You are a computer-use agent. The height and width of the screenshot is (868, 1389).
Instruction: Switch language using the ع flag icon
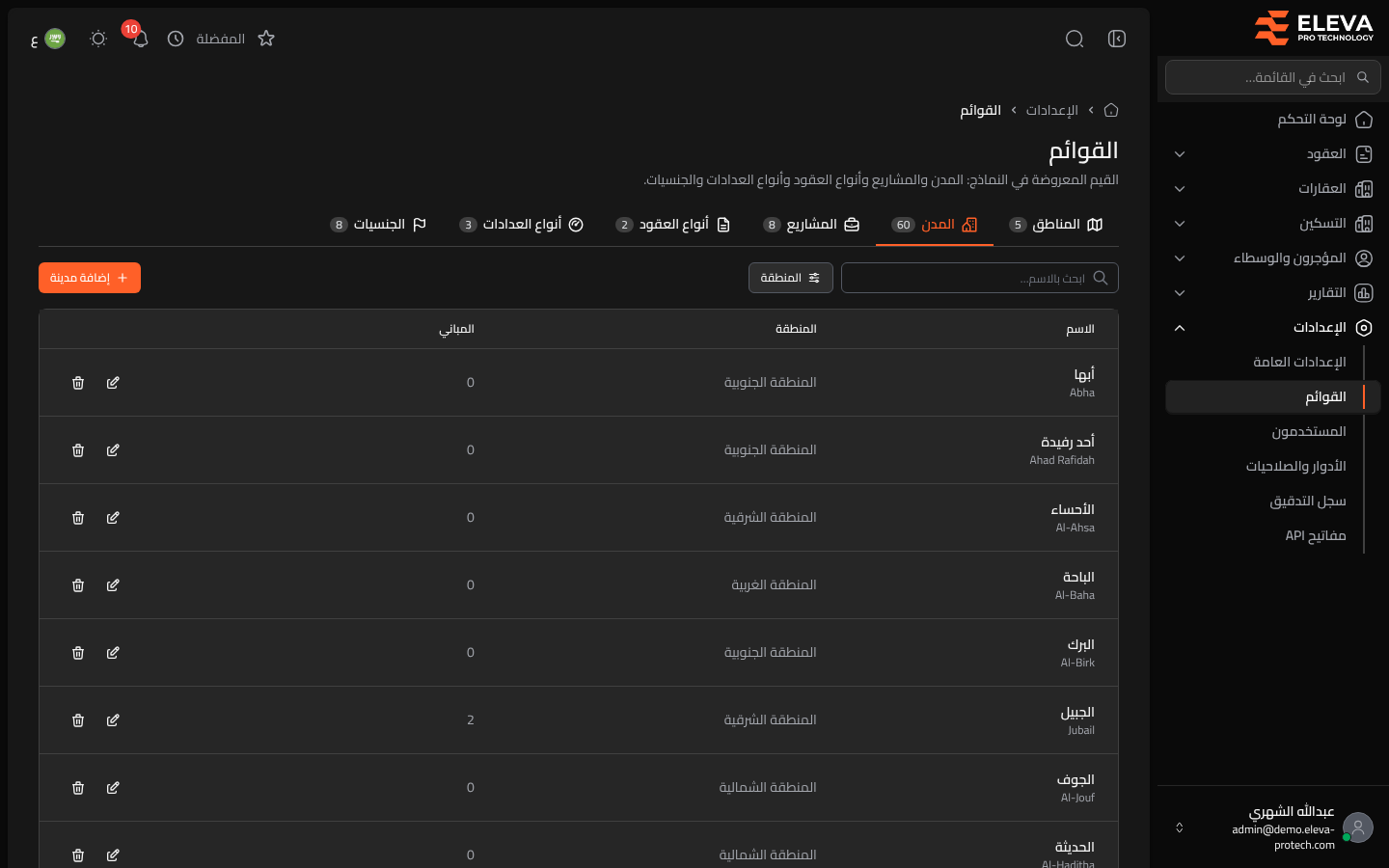point(48,39)
